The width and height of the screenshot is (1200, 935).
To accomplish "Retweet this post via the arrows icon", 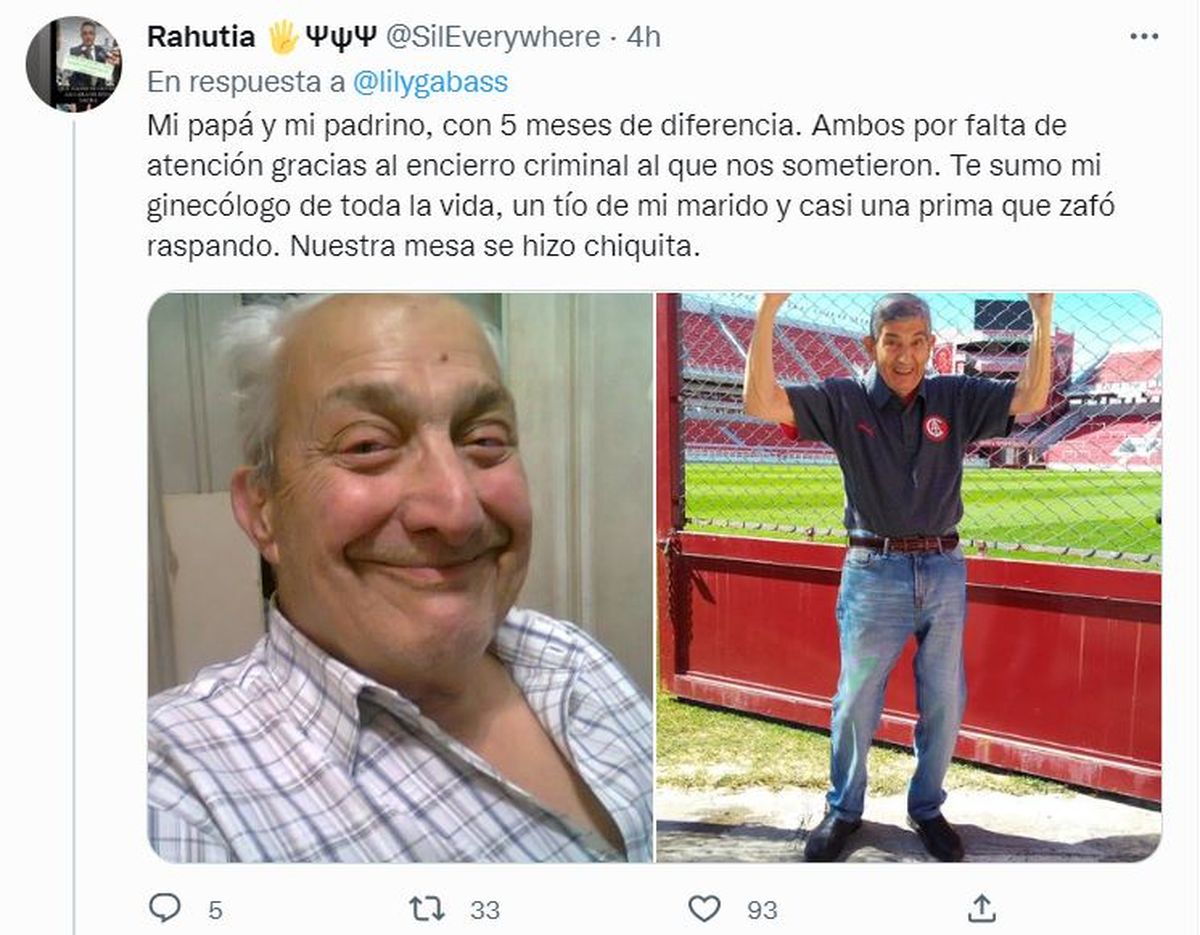I will coord(427,908).
